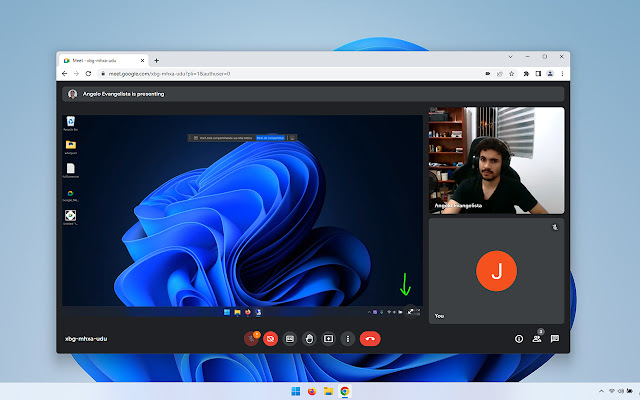
Task: Go forward in Chrome
Action: 76,73
